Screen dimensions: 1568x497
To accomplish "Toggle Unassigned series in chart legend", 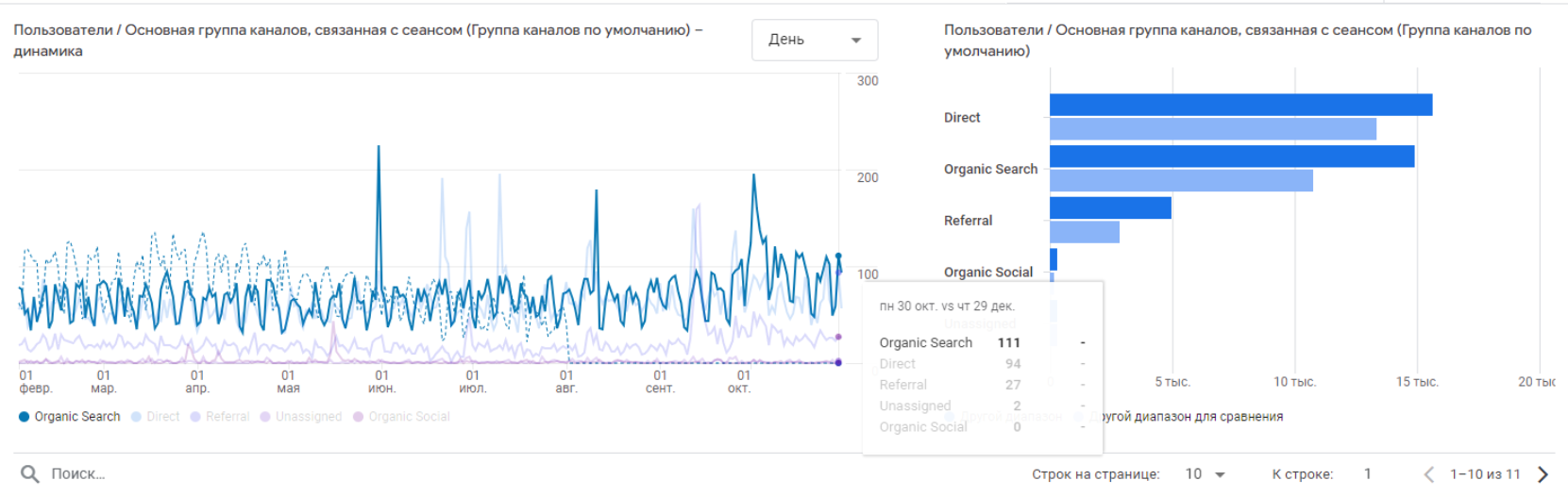I will 301,417.
